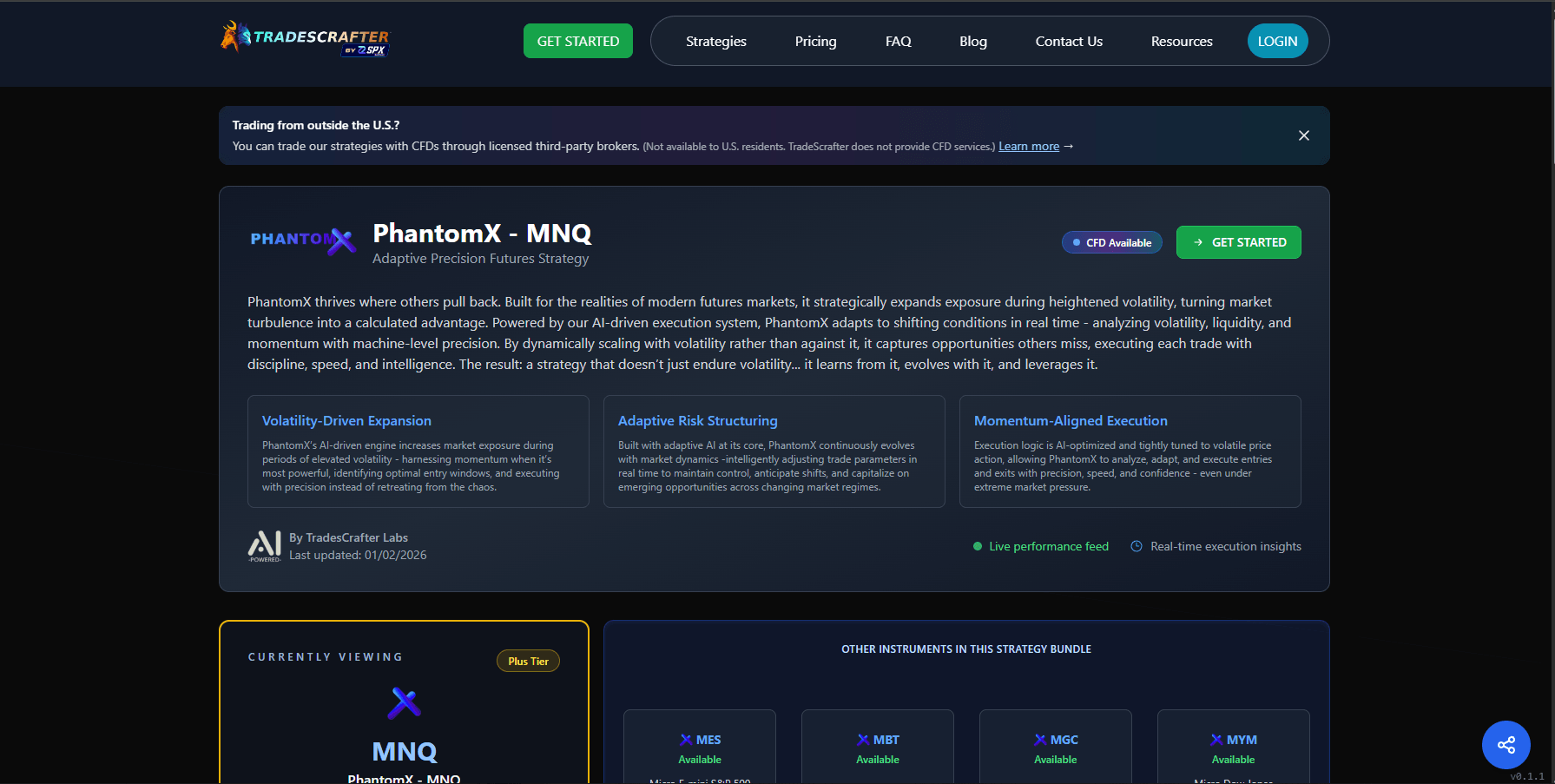The height and width of the screenshot is (784, 1555).
Task: Click the By TradesCrafter Labs text
Action: pos(348,537)
